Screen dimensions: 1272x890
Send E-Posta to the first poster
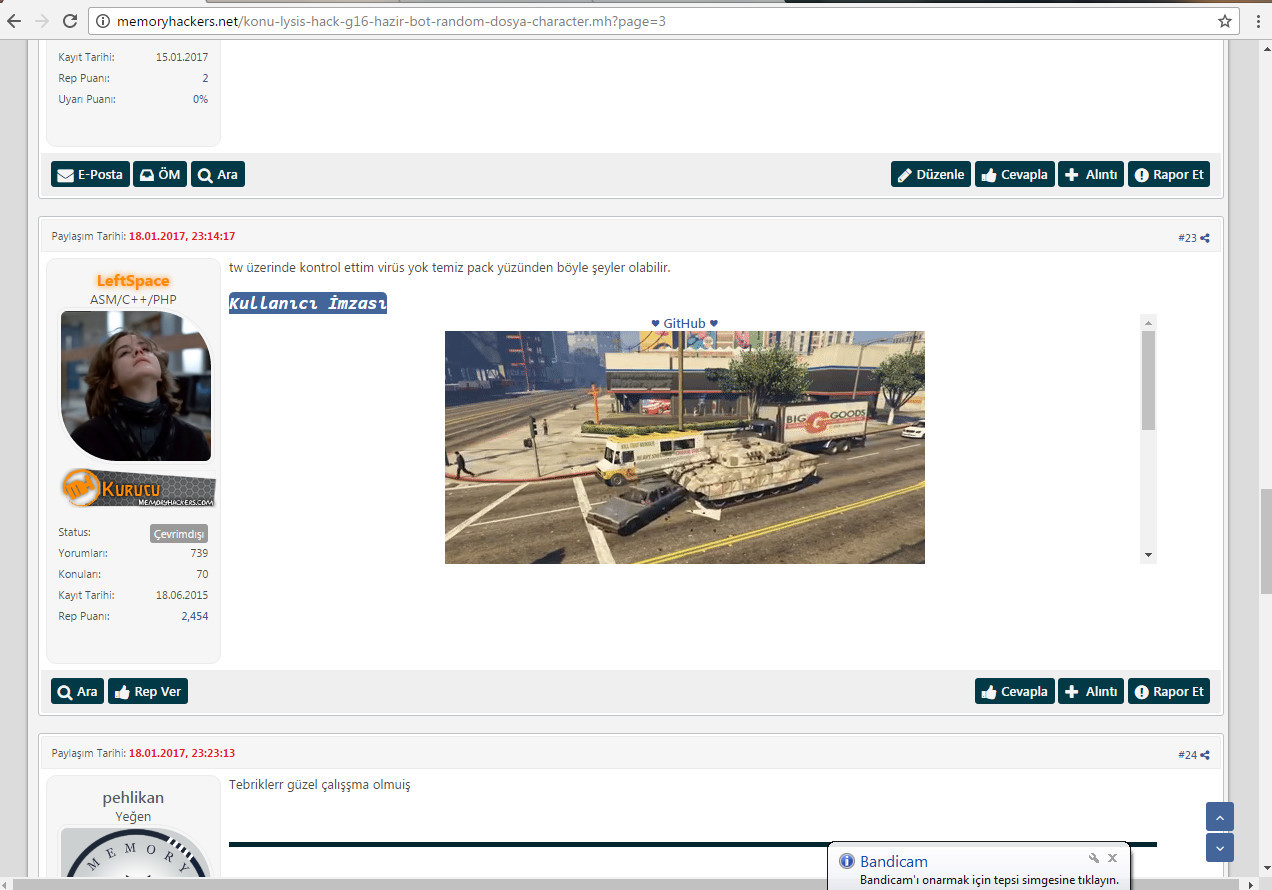pos(90,174)
